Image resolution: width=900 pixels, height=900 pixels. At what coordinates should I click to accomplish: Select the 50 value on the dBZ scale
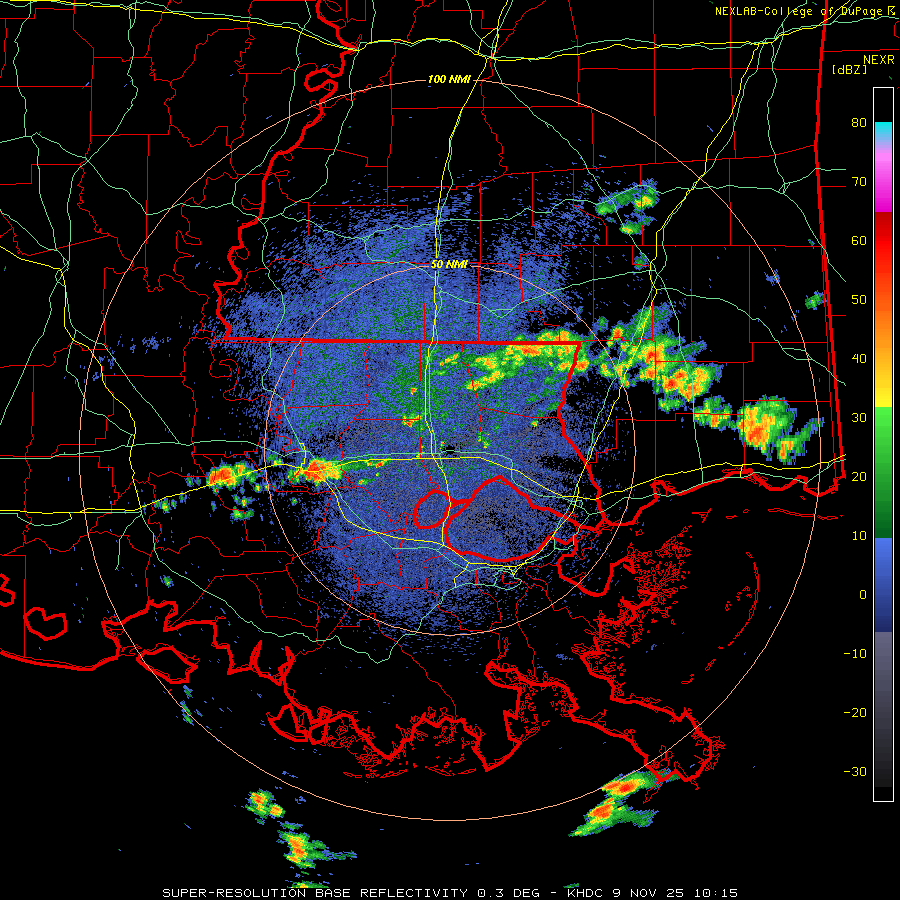tap(859, 300)
